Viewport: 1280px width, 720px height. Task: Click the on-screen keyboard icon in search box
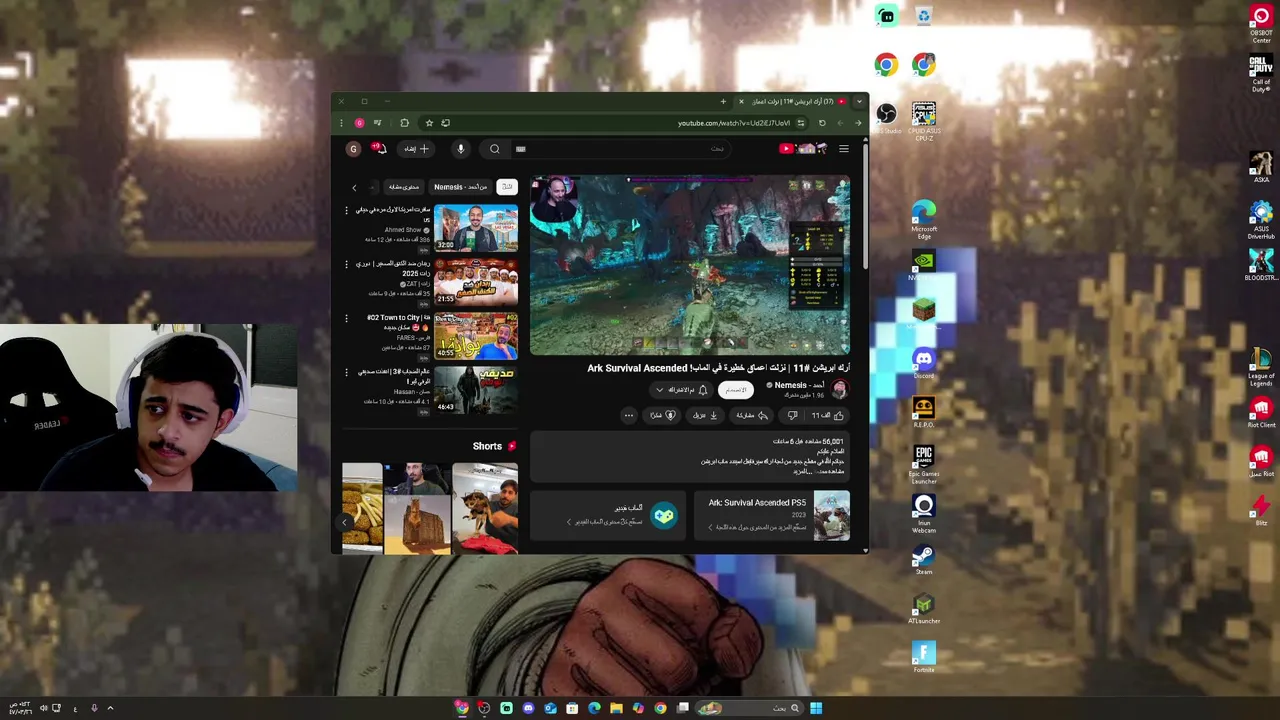(x=521, y=149)
